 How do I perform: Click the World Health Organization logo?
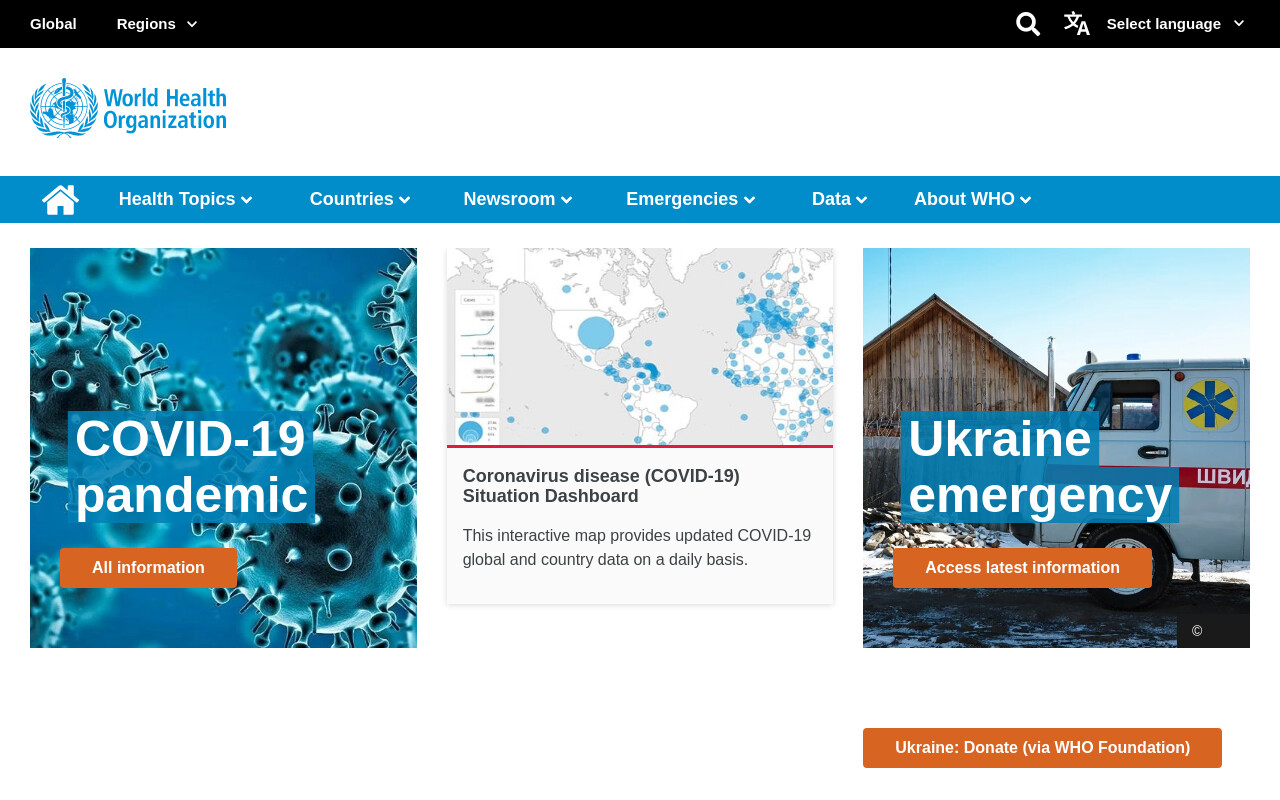[x=128, y=108]
